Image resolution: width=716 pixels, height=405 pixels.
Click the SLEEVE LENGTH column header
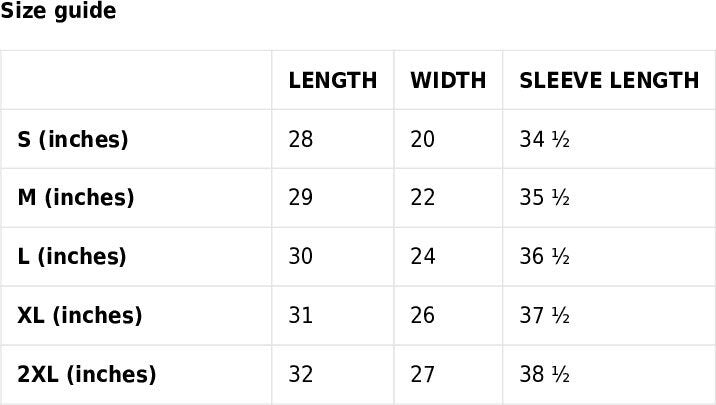[x=609, y=81]
